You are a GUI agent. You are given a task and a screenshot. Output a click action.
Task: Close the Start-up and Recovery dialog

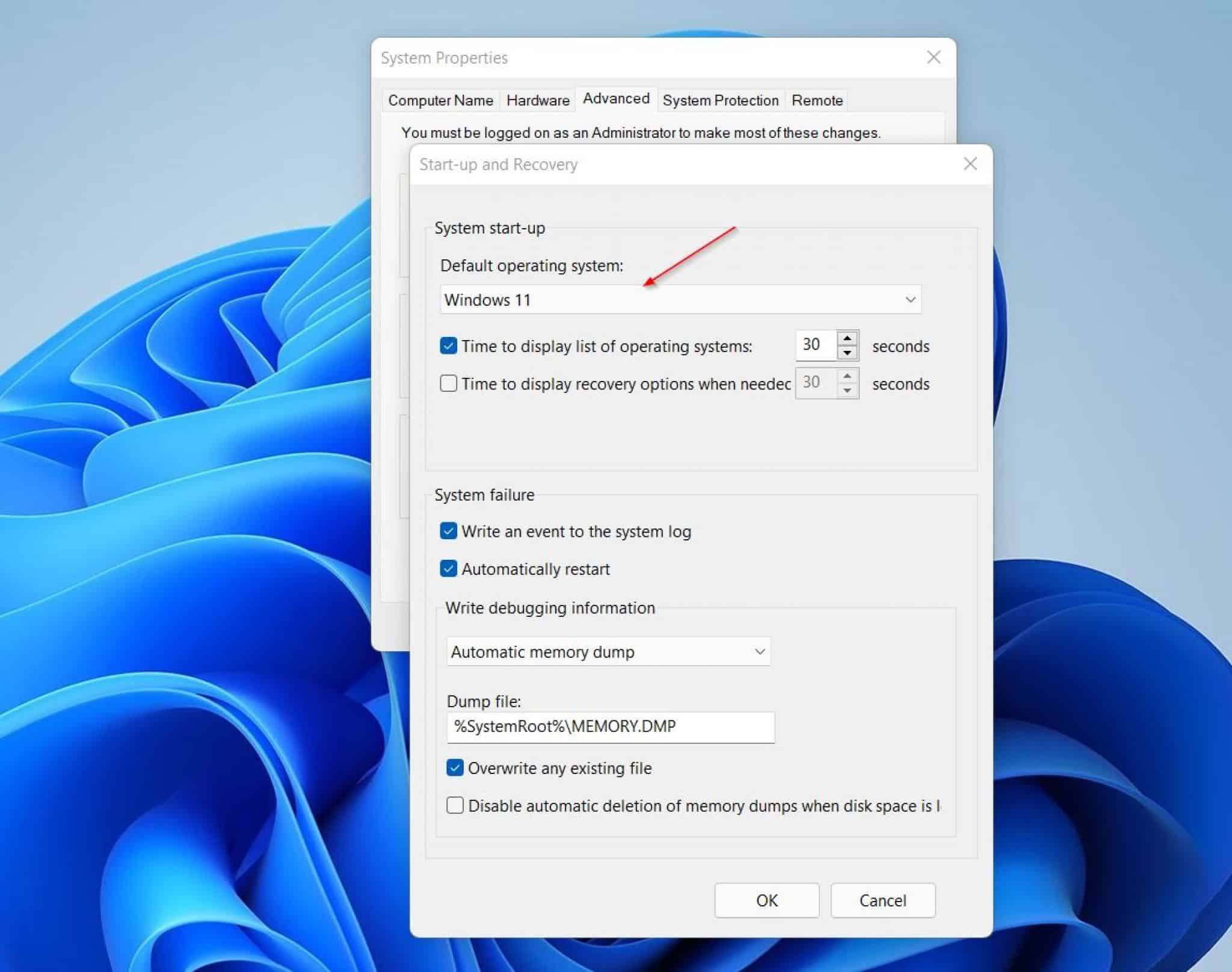(x=970, y=164)
